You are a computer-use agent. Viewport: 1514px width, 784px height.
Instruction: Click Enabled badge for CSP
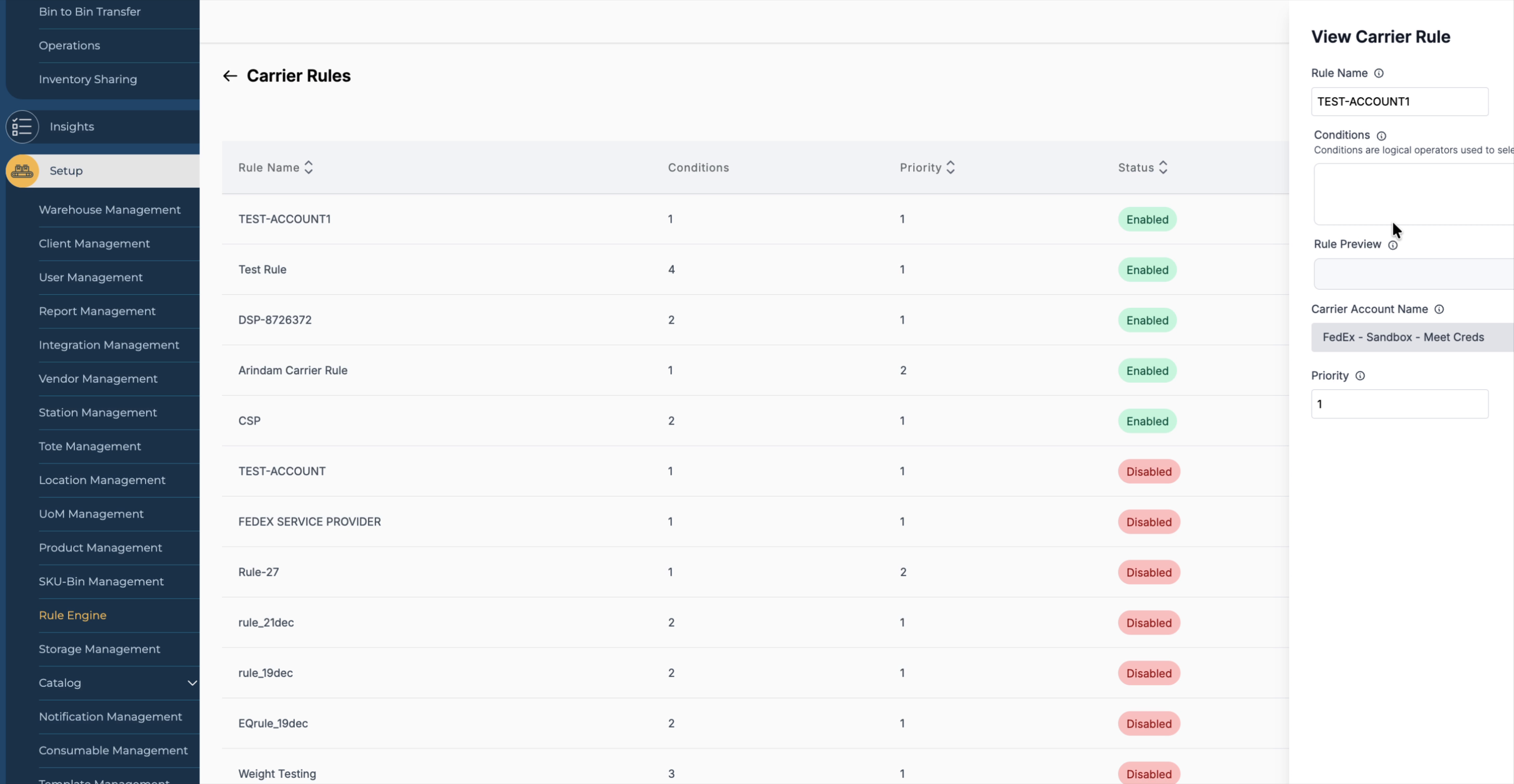1146,422
